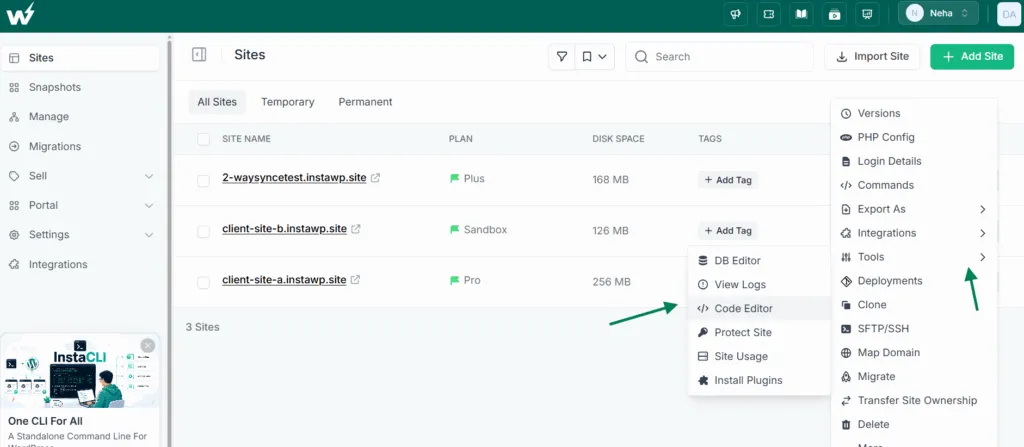Collapse the sidebar panel toggle icon
The height and width of the screenshot is (447, 1024).
point(199,55)
